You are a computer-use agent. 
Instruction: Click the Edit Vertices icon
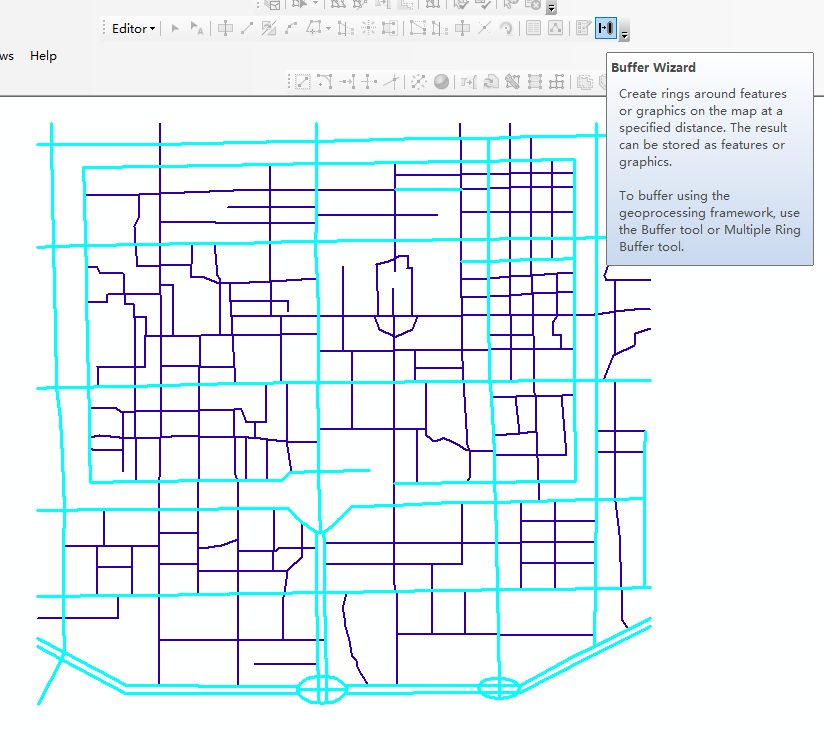coord(418,28)
